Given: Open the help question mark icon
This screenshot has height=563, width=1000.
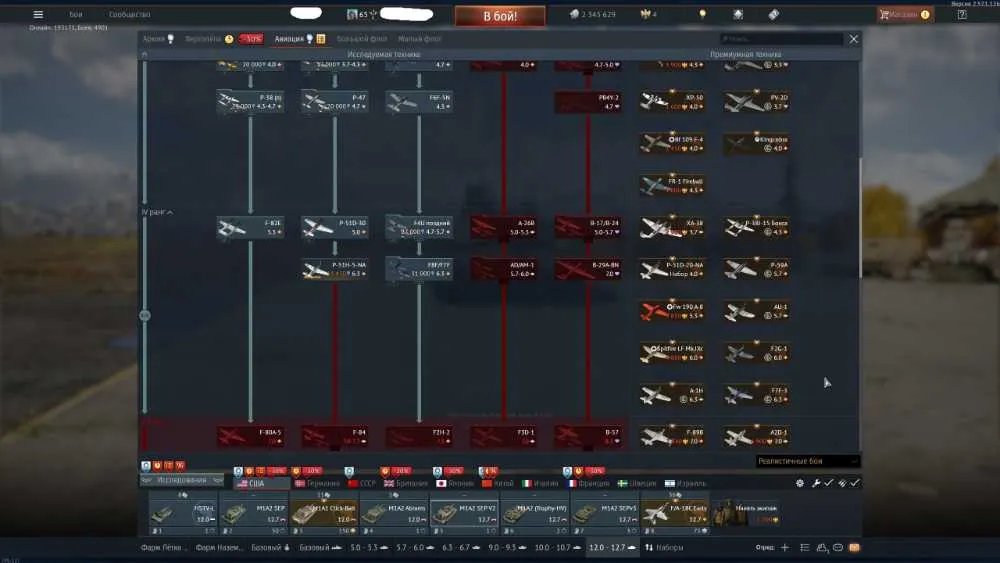Looking at the screenshot, I should tap(962, 14).
